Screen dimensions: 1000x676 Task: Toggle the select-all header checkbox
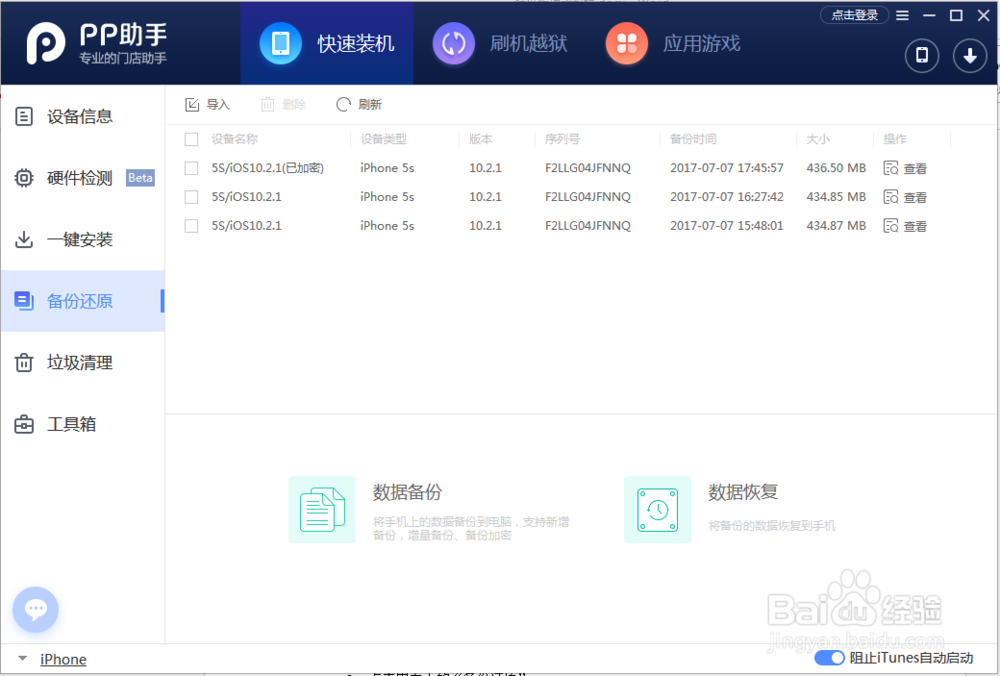(191, 139)
